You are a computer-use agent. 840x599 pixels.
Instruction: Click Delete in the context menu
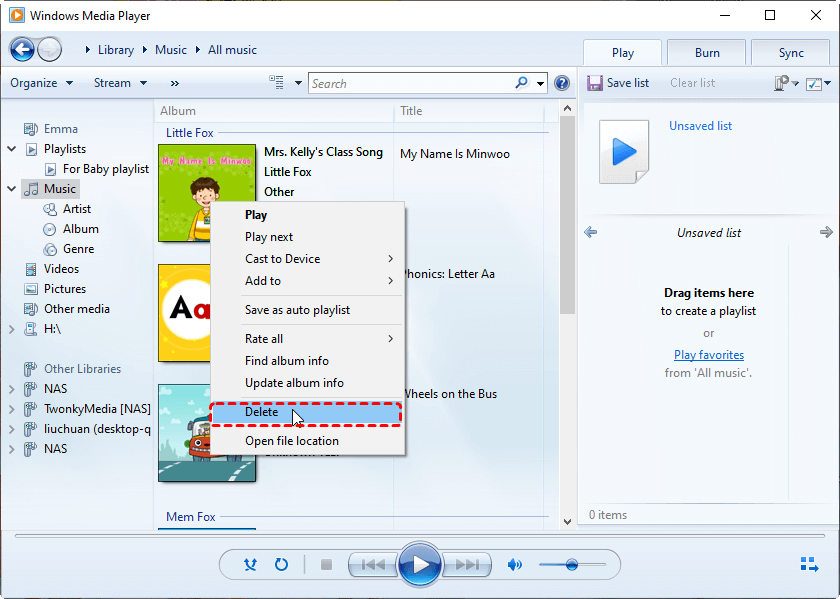[306, 412]
